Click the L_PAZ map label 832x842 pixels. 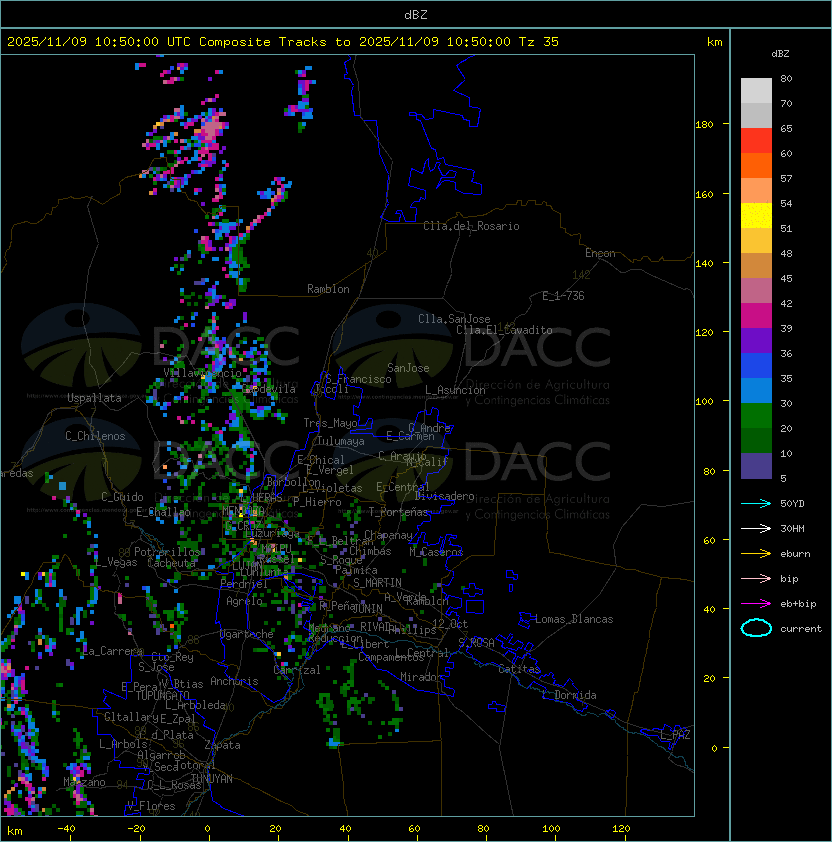tap(675, 735)
